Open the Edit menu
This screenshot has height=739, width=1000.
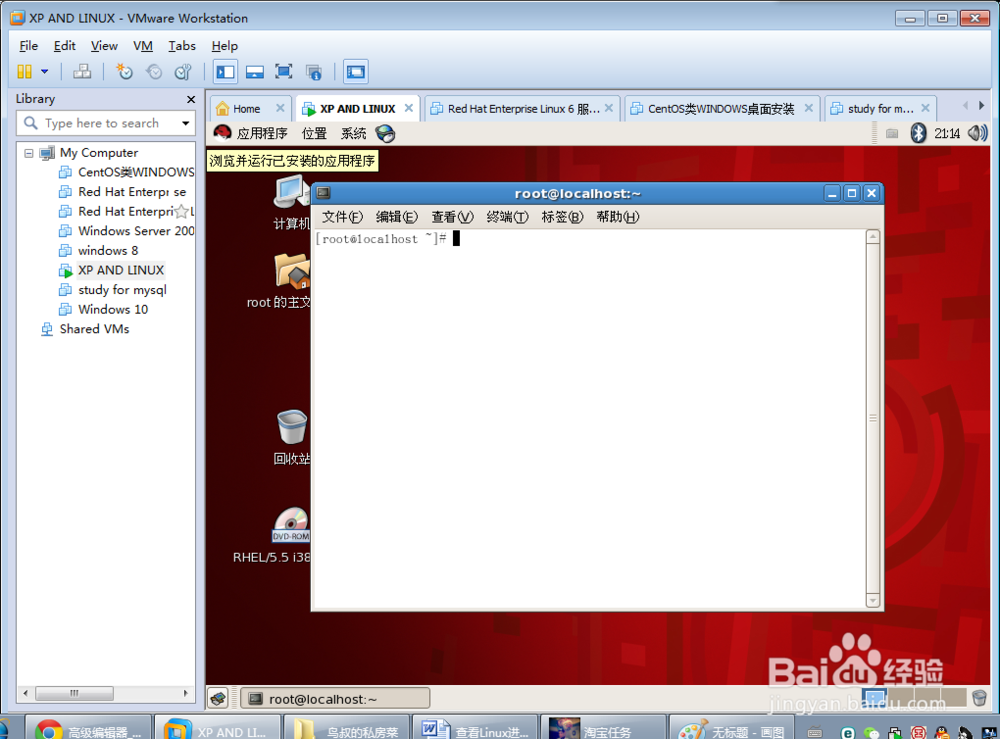64,46
